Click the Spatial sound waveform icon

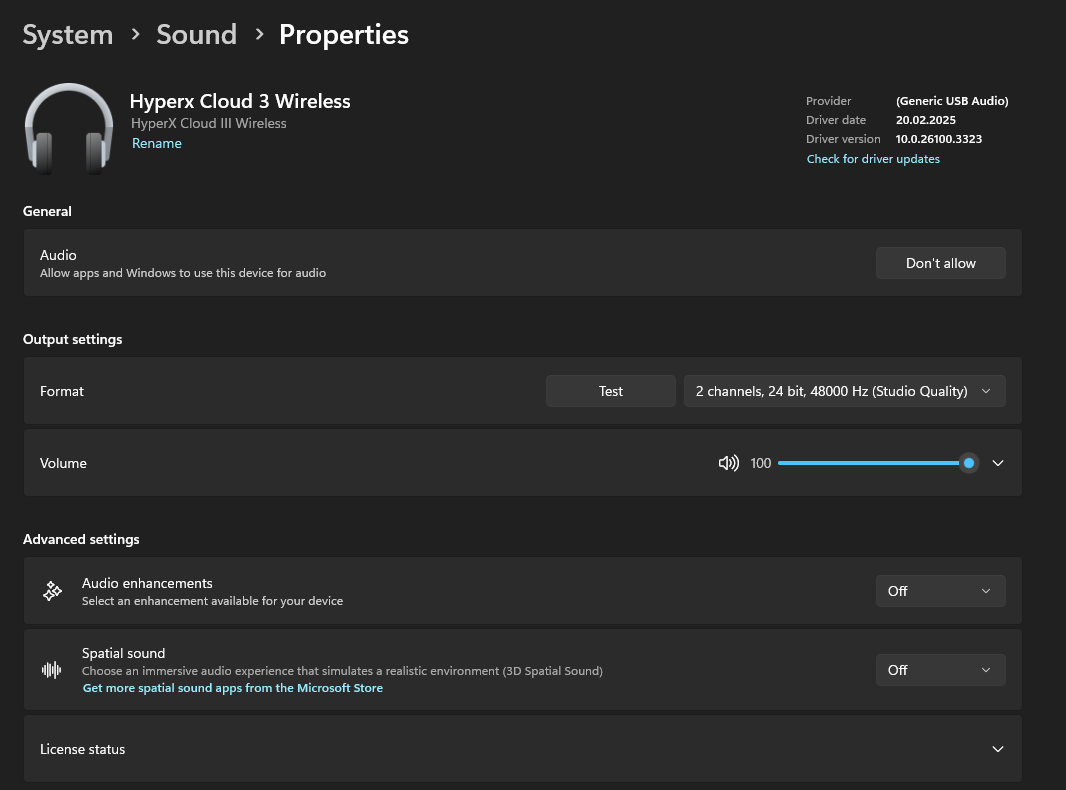click(51, 670)
